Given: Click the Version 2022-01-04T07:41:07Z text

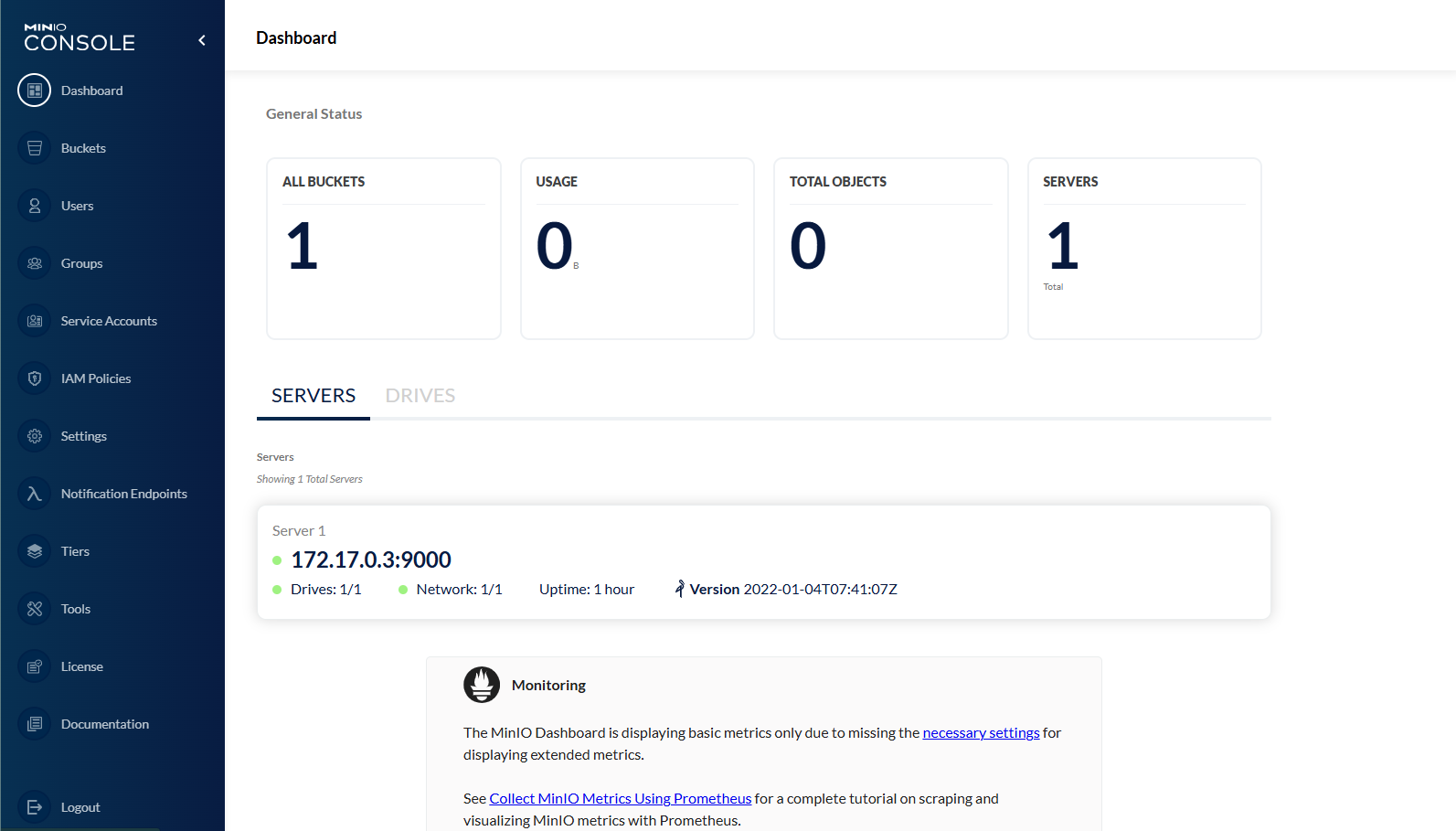Looking at the screenshot, I should 793,590.
